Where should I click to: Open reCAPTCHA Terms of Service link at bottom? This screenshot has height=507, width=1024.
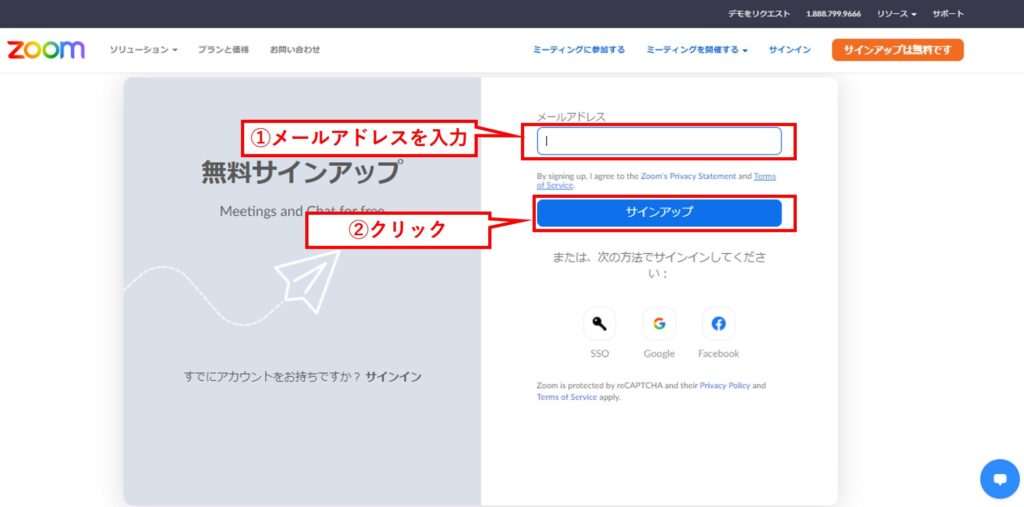567,397
